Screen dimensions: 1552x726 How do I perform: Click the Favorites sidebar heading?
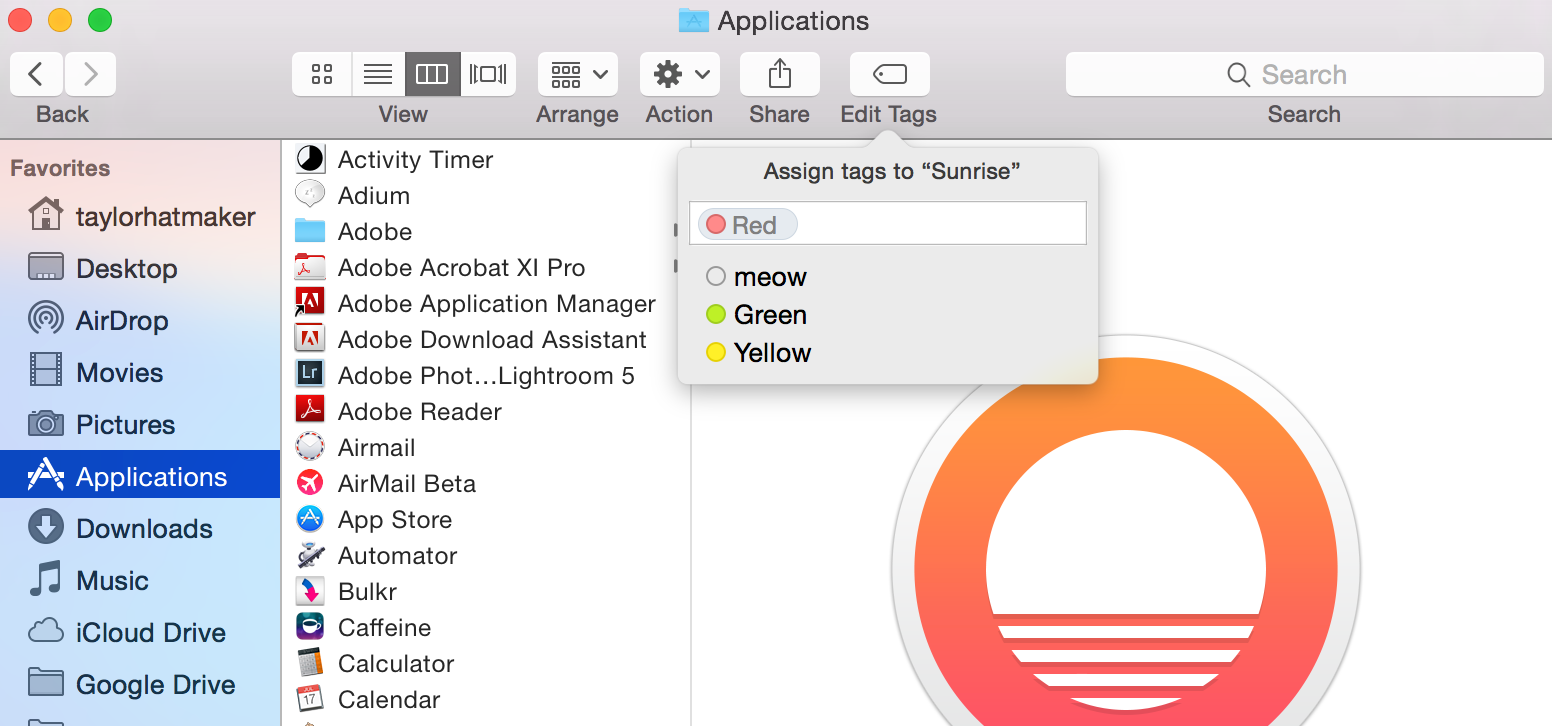point(60,168)
